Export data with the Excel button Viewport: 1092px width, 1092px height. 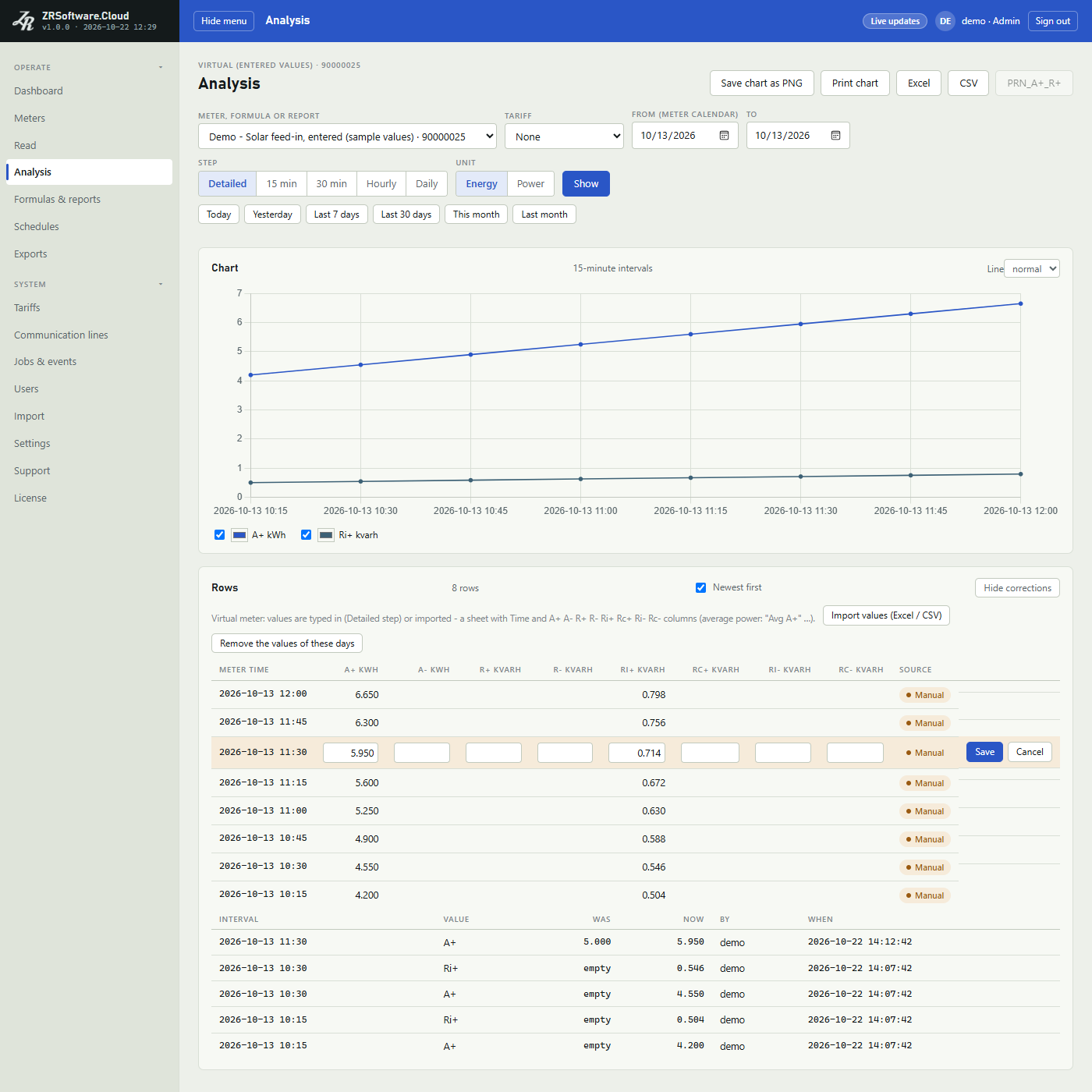point(919,83)
